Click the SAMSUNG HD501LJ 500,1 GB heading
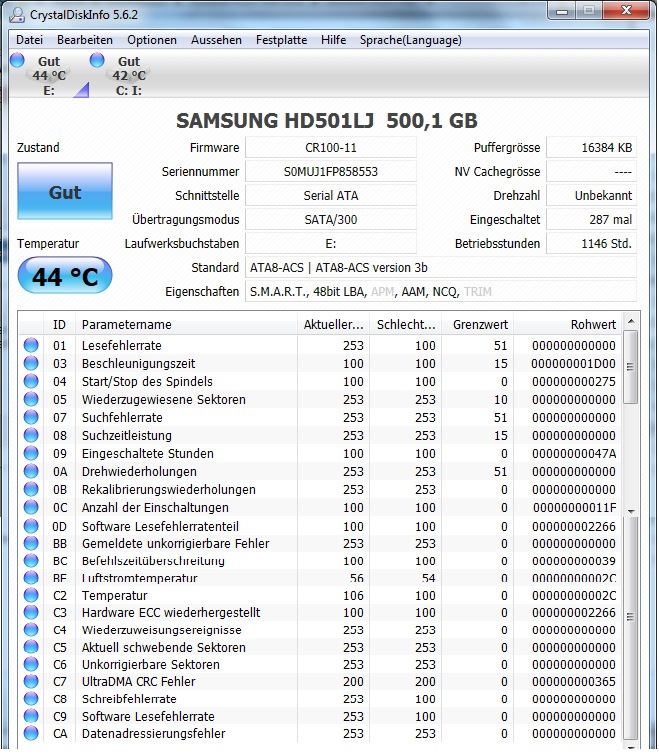 327,120
